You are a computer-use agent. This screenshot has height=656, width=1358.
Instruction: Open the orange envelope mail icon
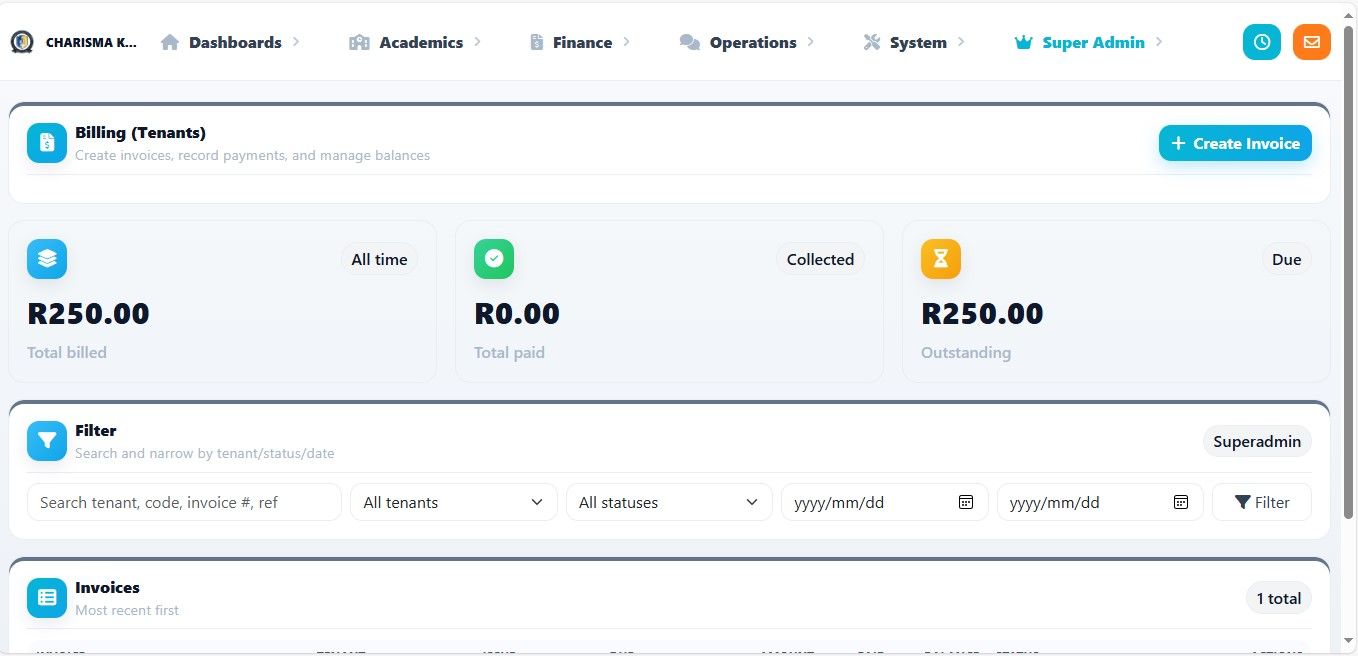pos(1311,42)
